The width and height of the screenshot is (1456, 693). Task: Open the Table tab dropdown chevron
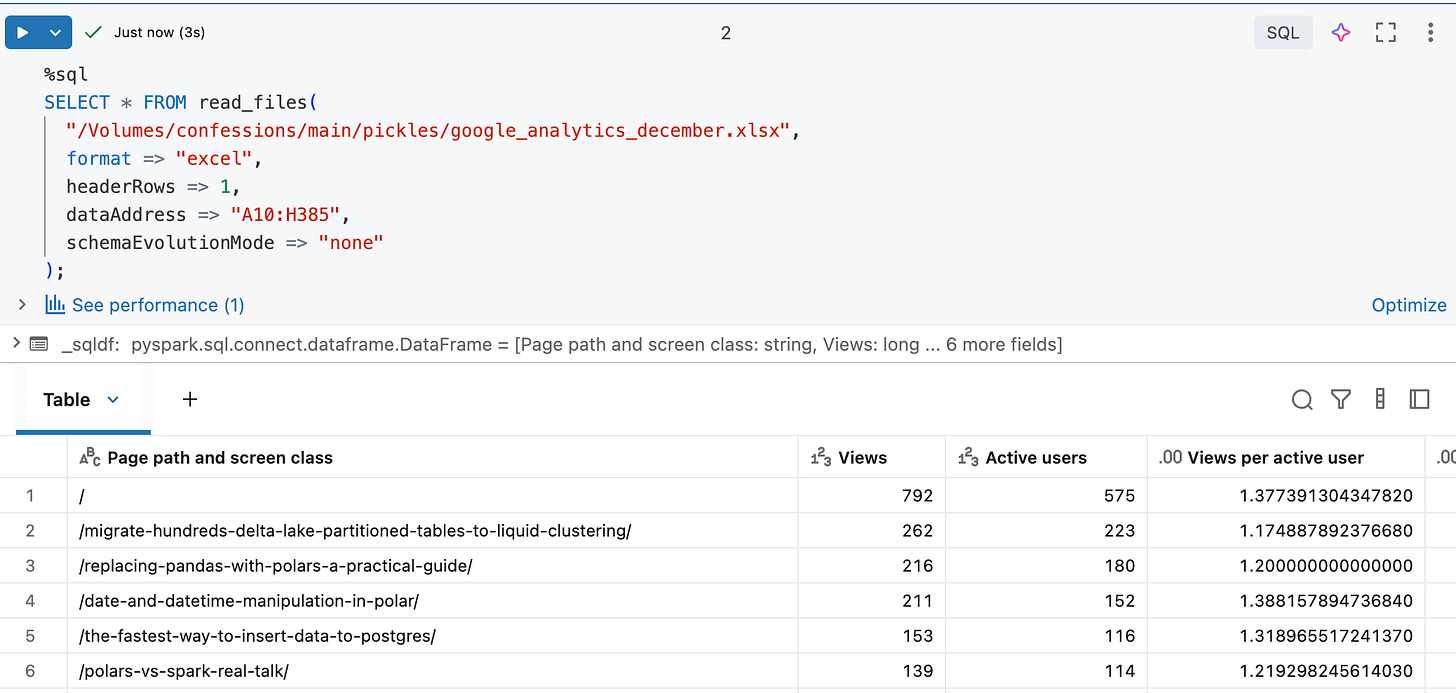pos(113,399)
